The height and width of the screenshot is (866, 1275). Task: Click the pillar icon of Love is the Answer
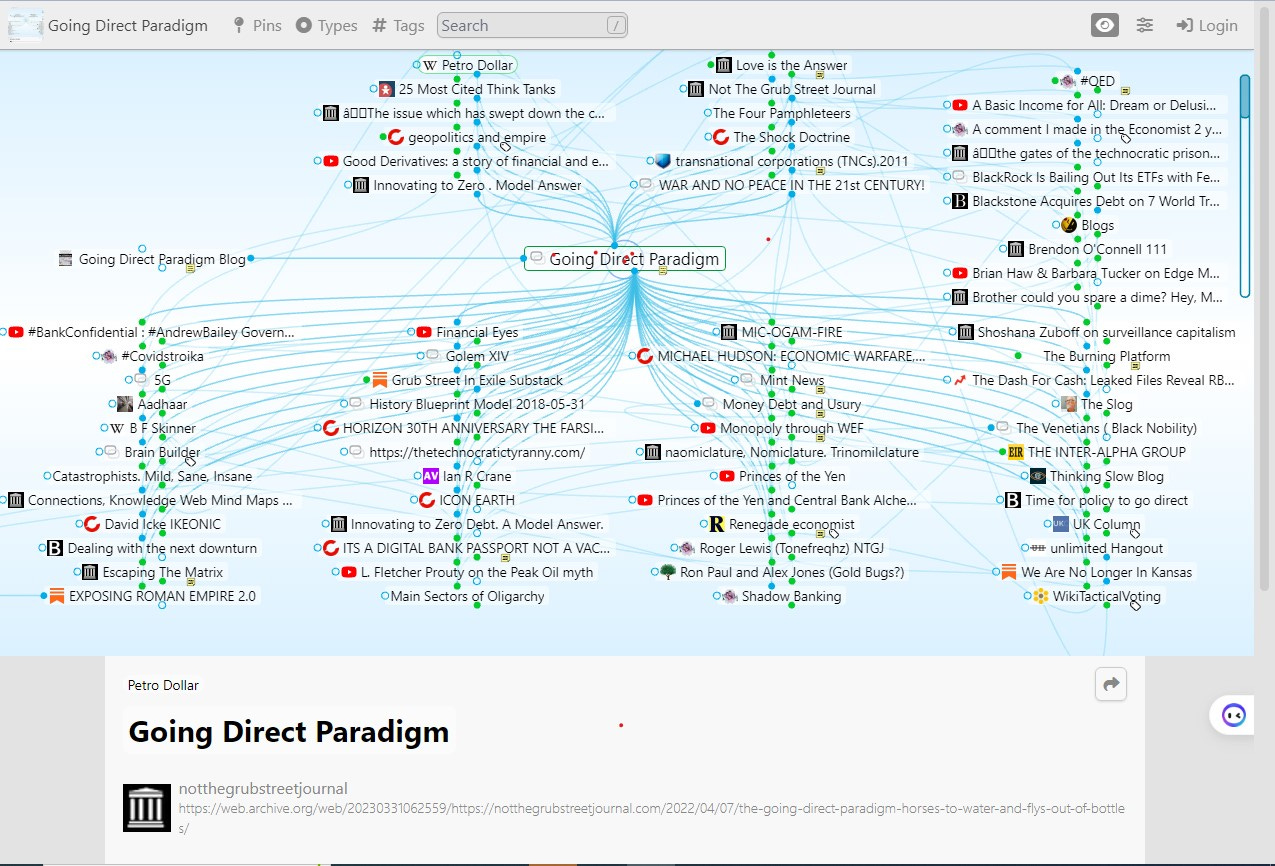tap(724, 65)
